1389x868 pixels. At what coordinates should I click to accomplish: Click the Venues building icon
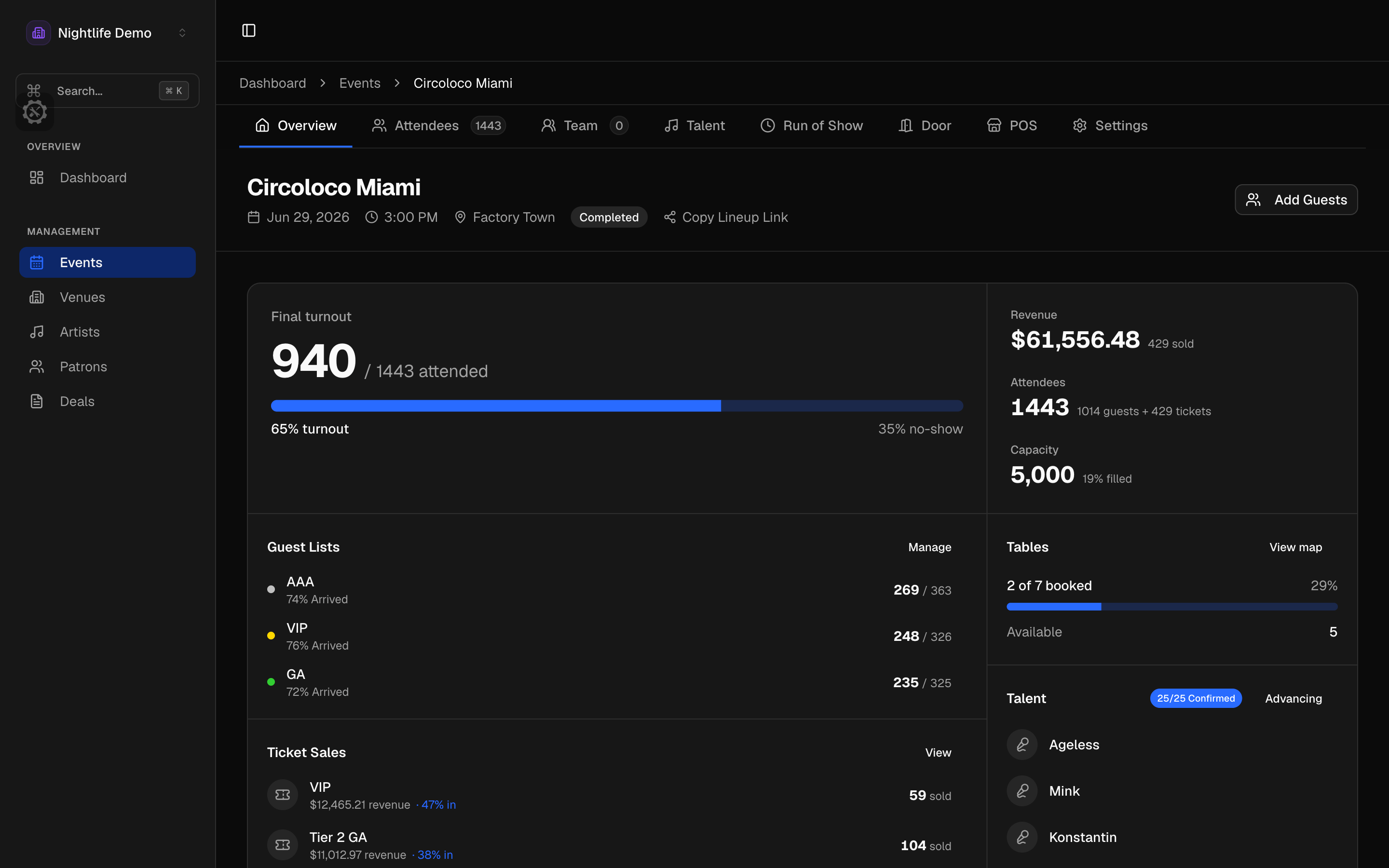point(37,297)
